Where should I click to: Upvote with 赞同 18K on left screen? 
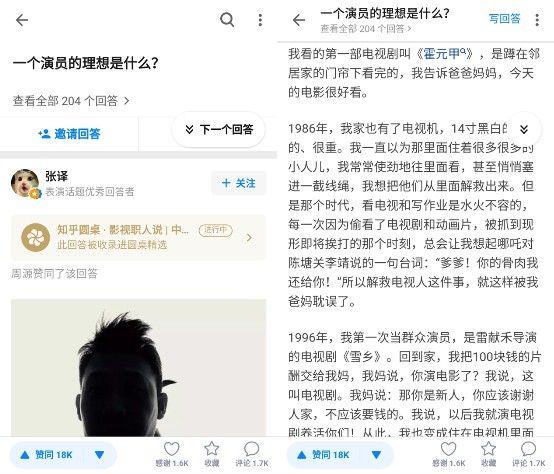(x=46, y=455)
